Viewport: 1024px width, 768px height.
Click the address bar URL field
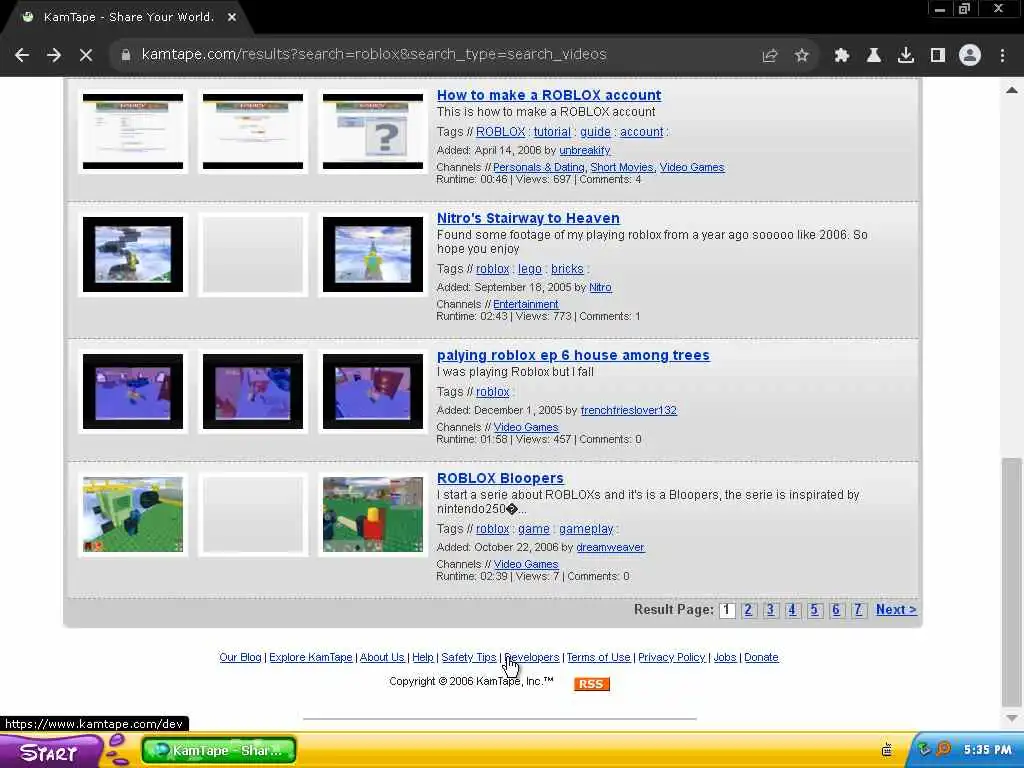374,54
